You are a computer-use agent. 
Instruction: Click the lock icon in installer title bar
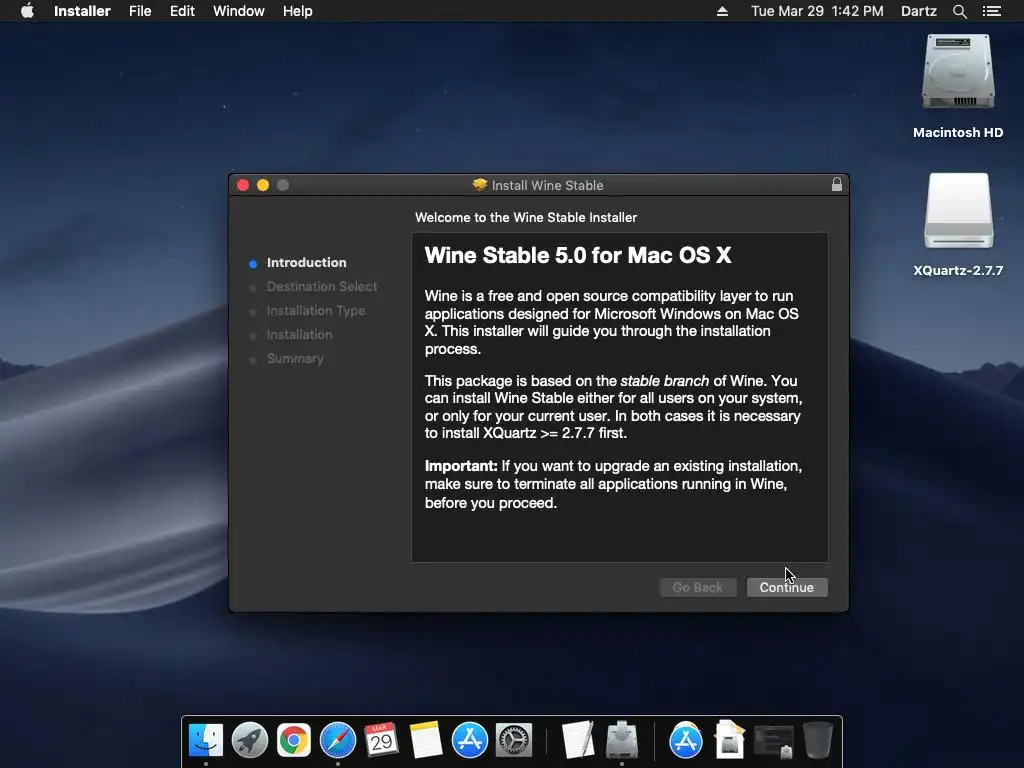(x=837, y=185)
